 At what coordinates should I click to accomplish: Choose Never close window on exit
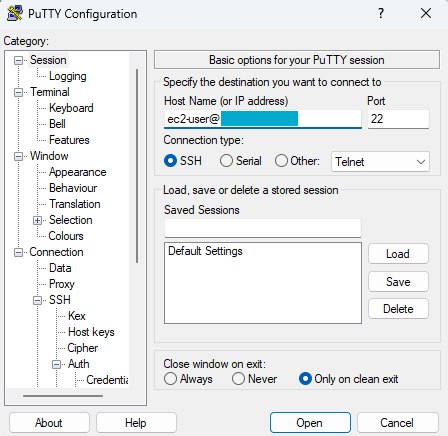(238, 379)
